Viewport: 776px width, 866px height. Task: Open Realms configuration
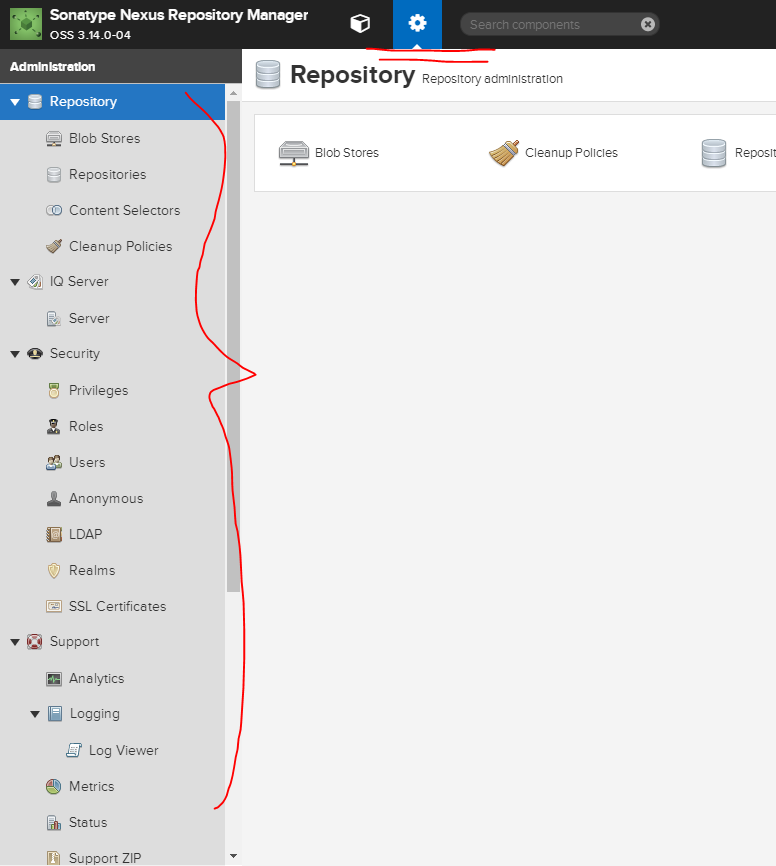[x=92, y=571]
